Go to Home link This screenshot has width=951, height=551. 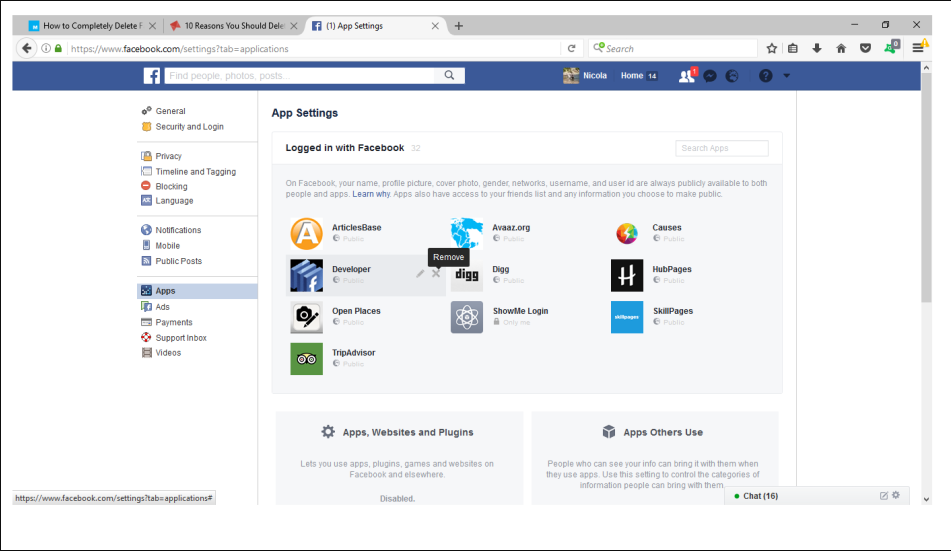(x=631, y=76)
